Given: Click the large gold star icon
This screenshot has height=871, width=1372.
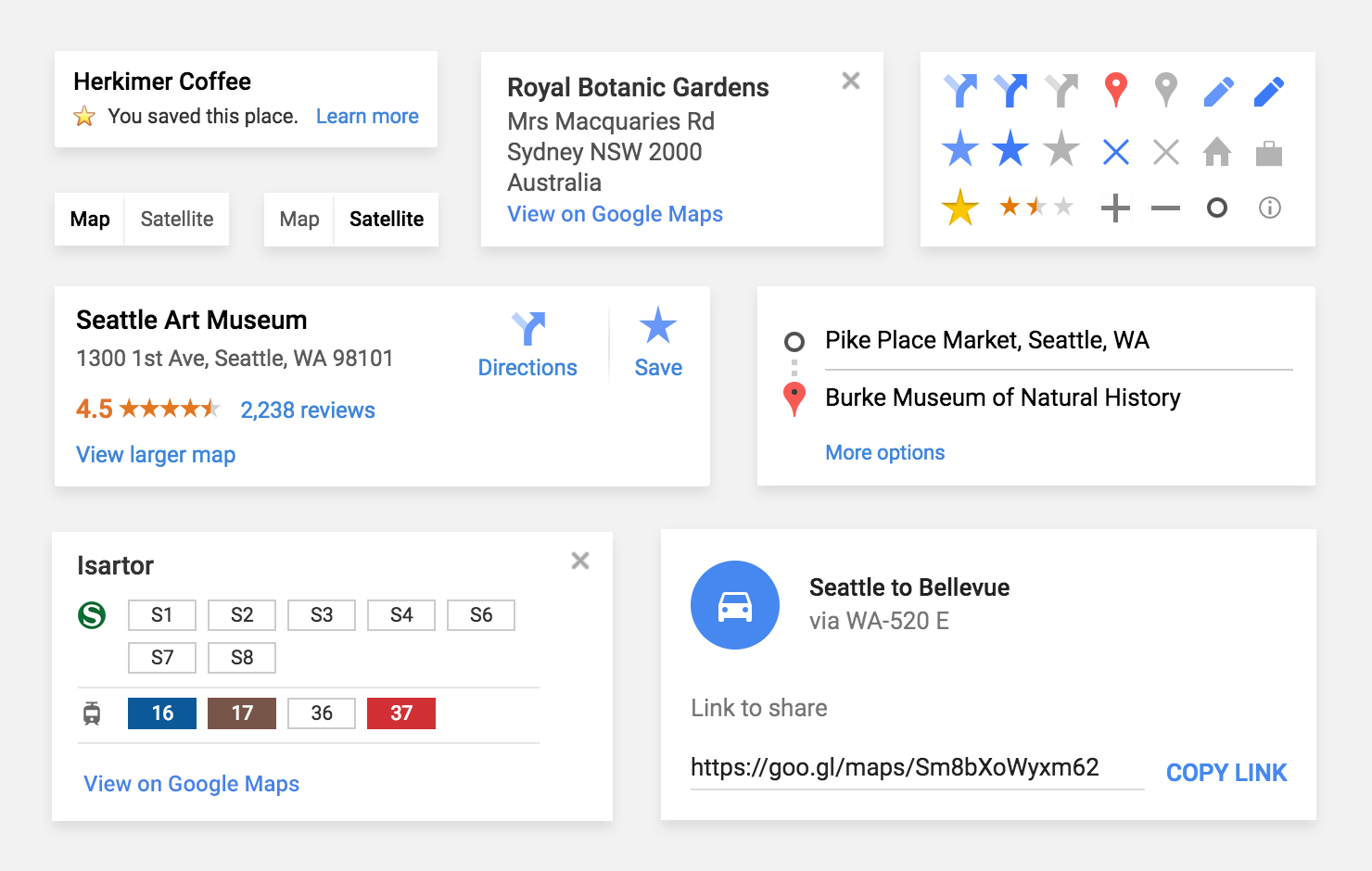Looking at the screenshot, I should 960,207.
